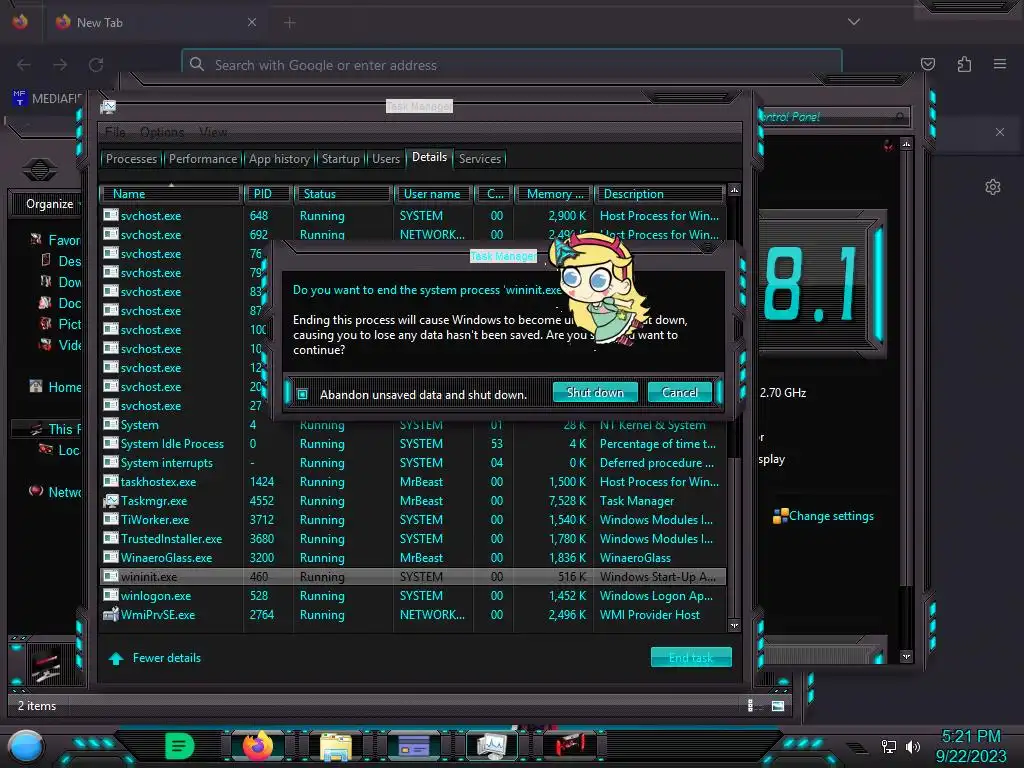Image resolution: width=1024 pixels, height=768 pixels.
Task: Switch to the Users tab
Action: coord(385,159)
